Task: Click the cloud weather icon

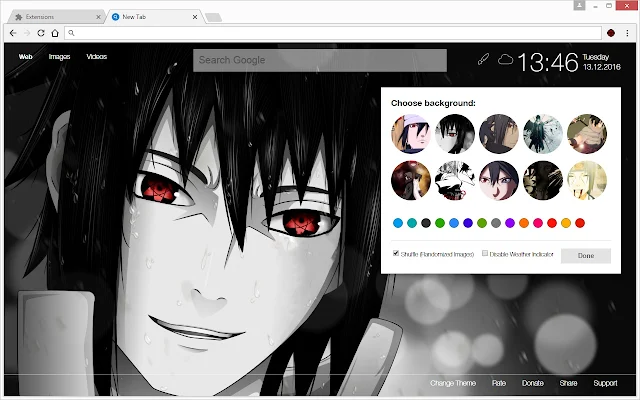Action: click(505, 60)
